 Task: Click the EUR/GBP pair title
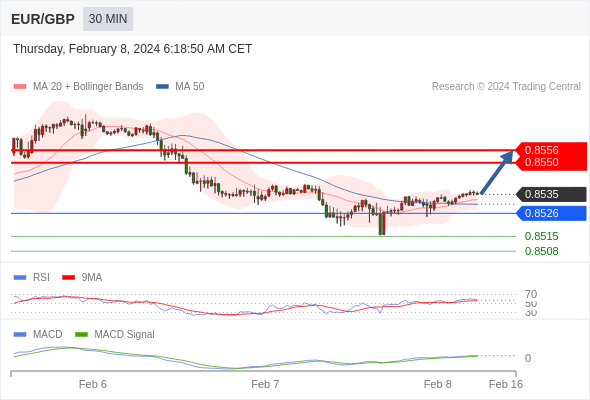tap(43, 19)
